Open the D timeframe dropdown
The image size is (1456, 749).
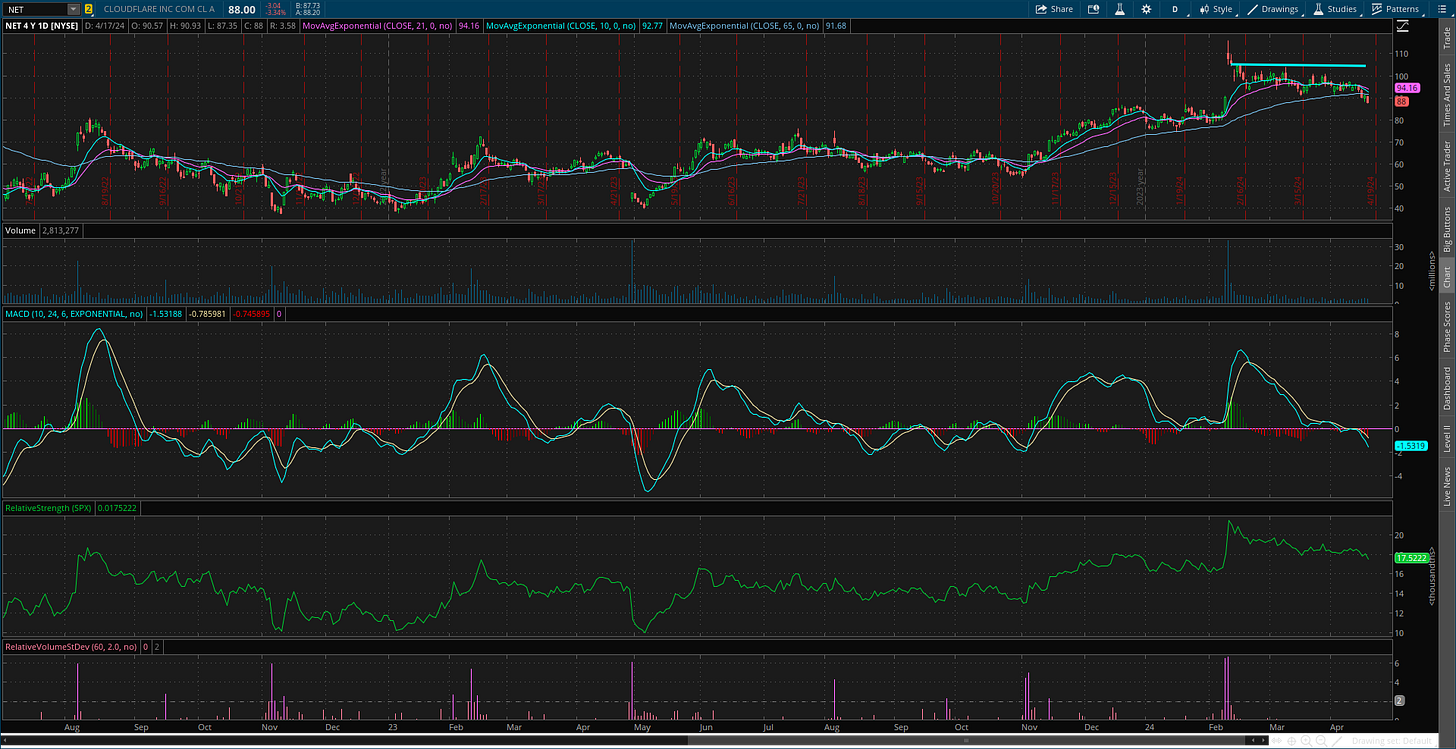pyautogui.click(x=1175, y=9)
